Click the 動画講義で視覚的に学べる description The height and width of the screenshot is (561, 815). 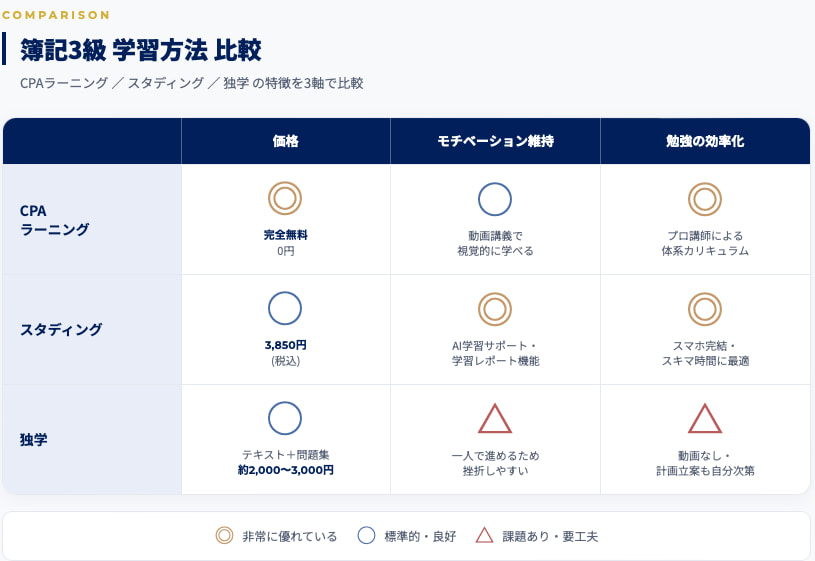pos(495,243)
